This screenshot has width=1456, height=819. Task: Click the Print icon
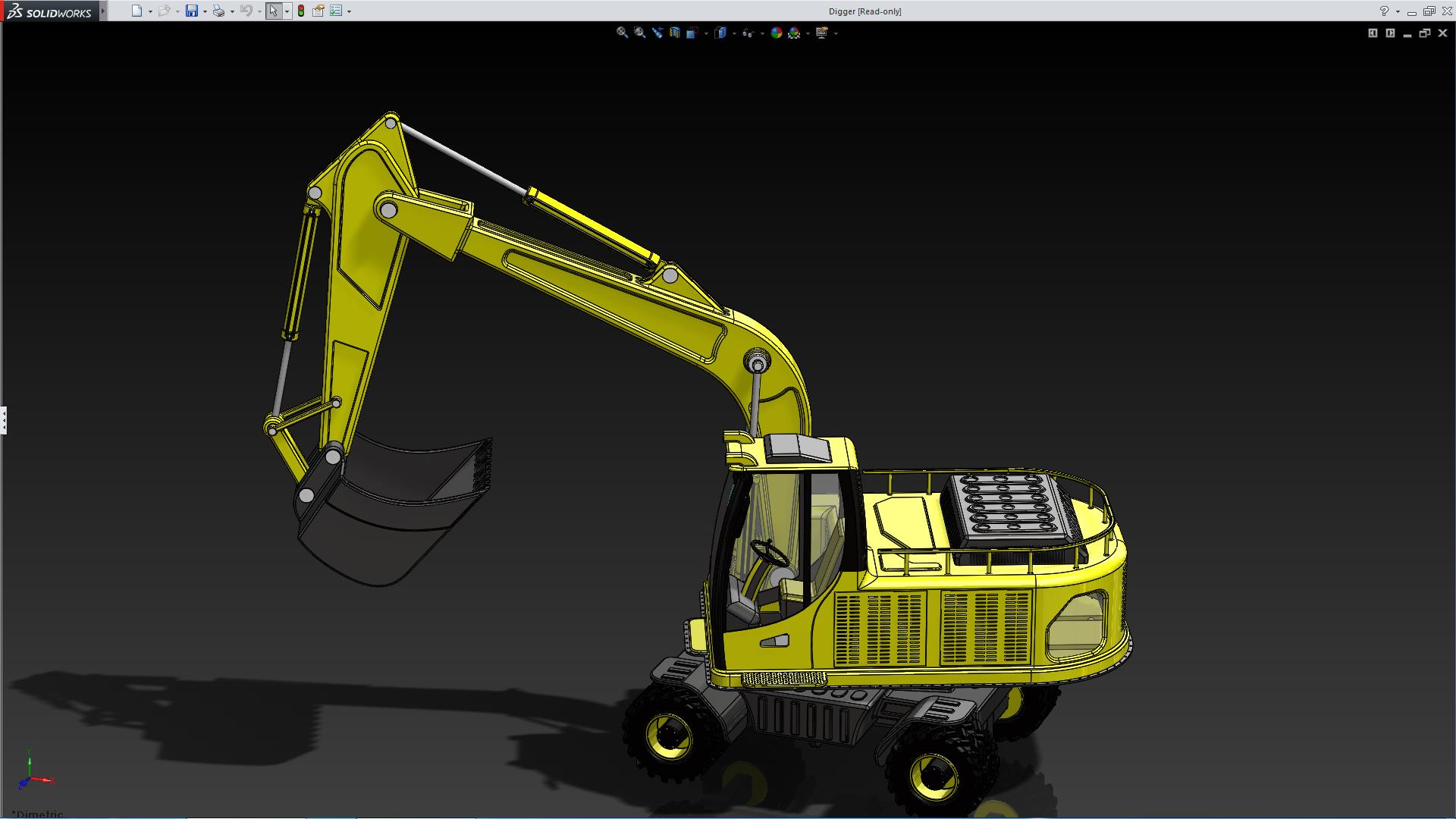218,11
